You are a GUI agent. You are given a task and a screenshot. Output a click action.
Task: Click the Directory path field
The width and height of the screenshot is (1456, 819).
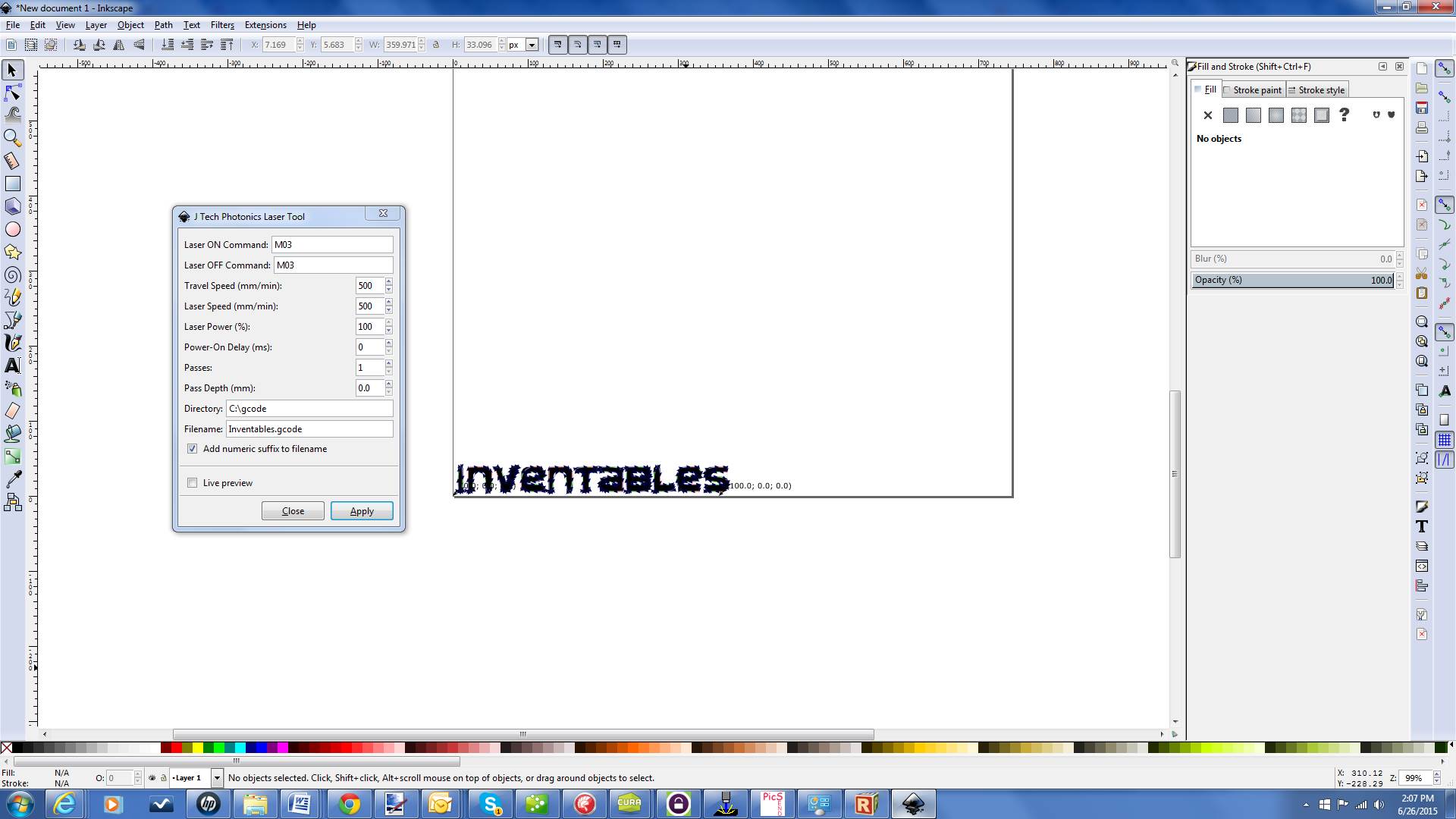[x=309, y=409]
